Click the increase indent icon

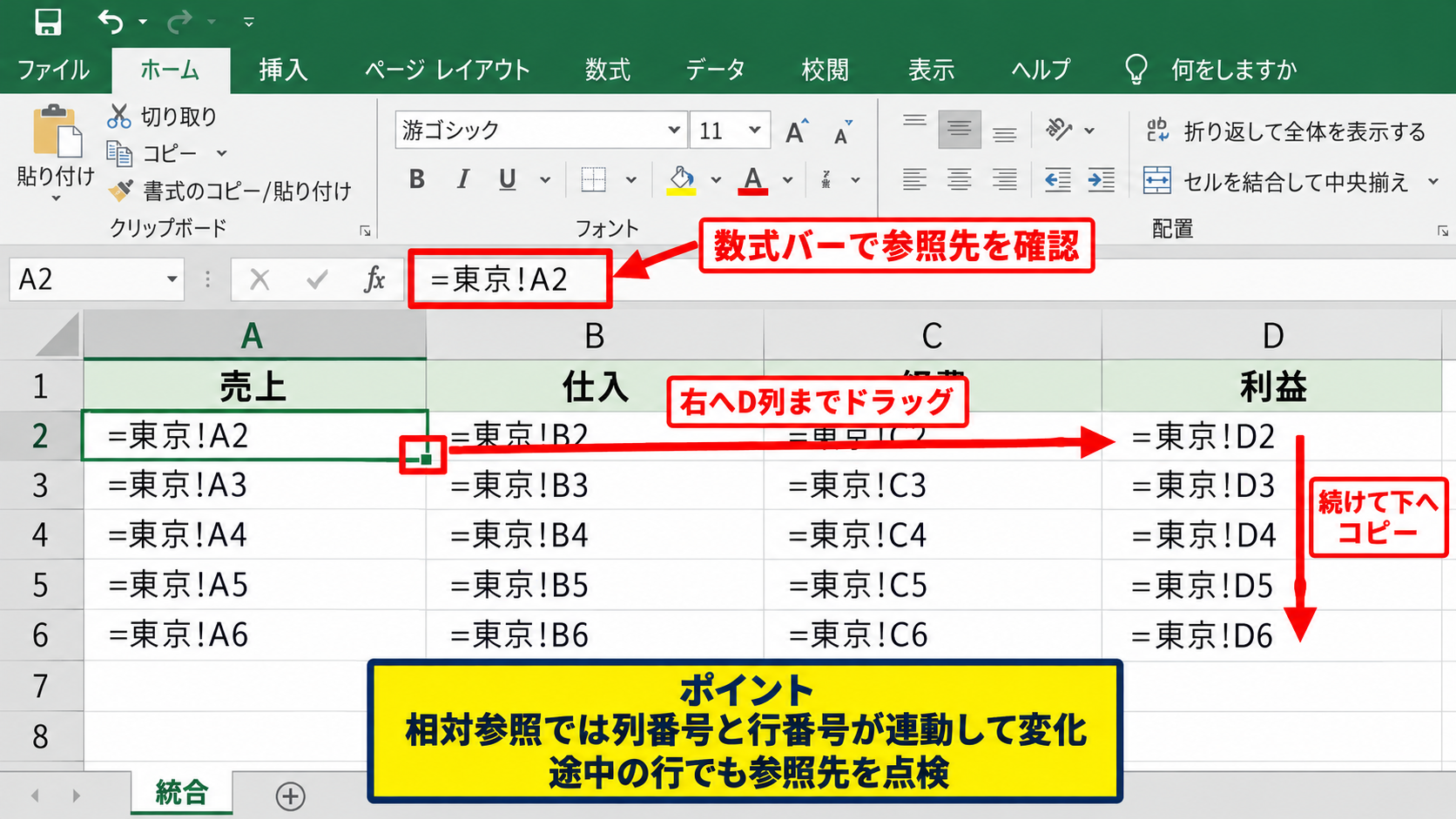pyautogui.click(x=1102, y=179)
